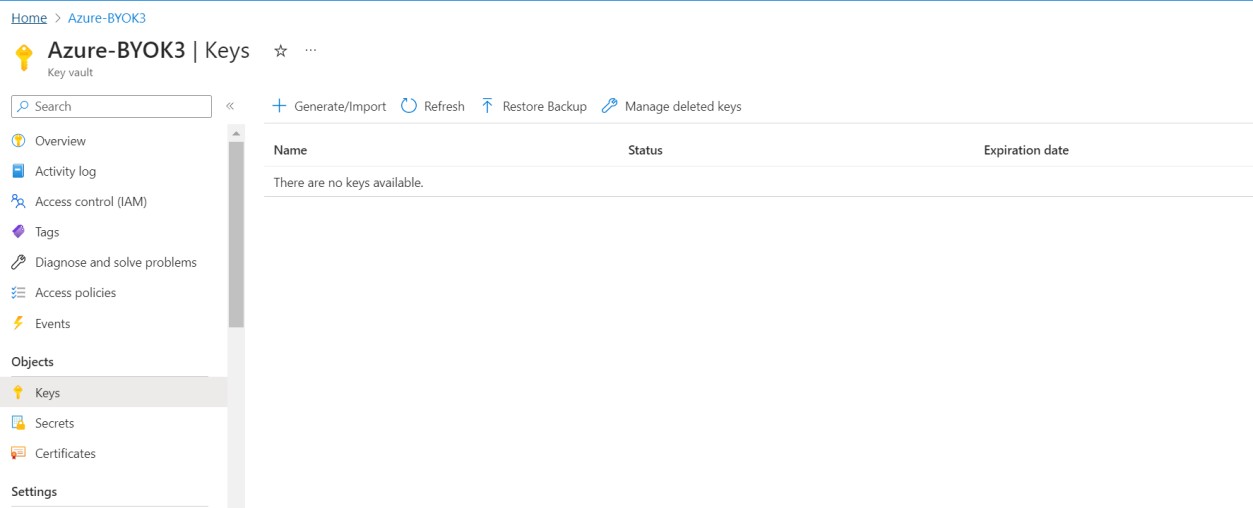
Task: Click Restore Backup button
Action: coord(534,106)
